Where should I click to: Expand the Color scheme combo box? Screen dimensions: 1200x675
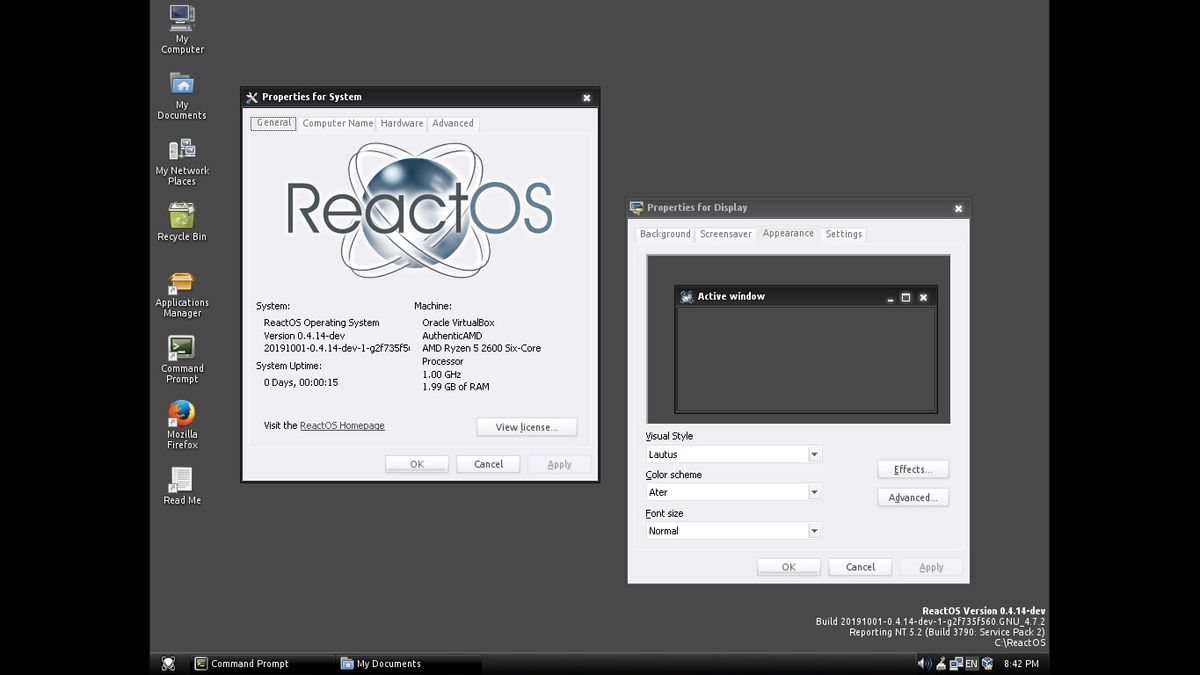[732, 492]
